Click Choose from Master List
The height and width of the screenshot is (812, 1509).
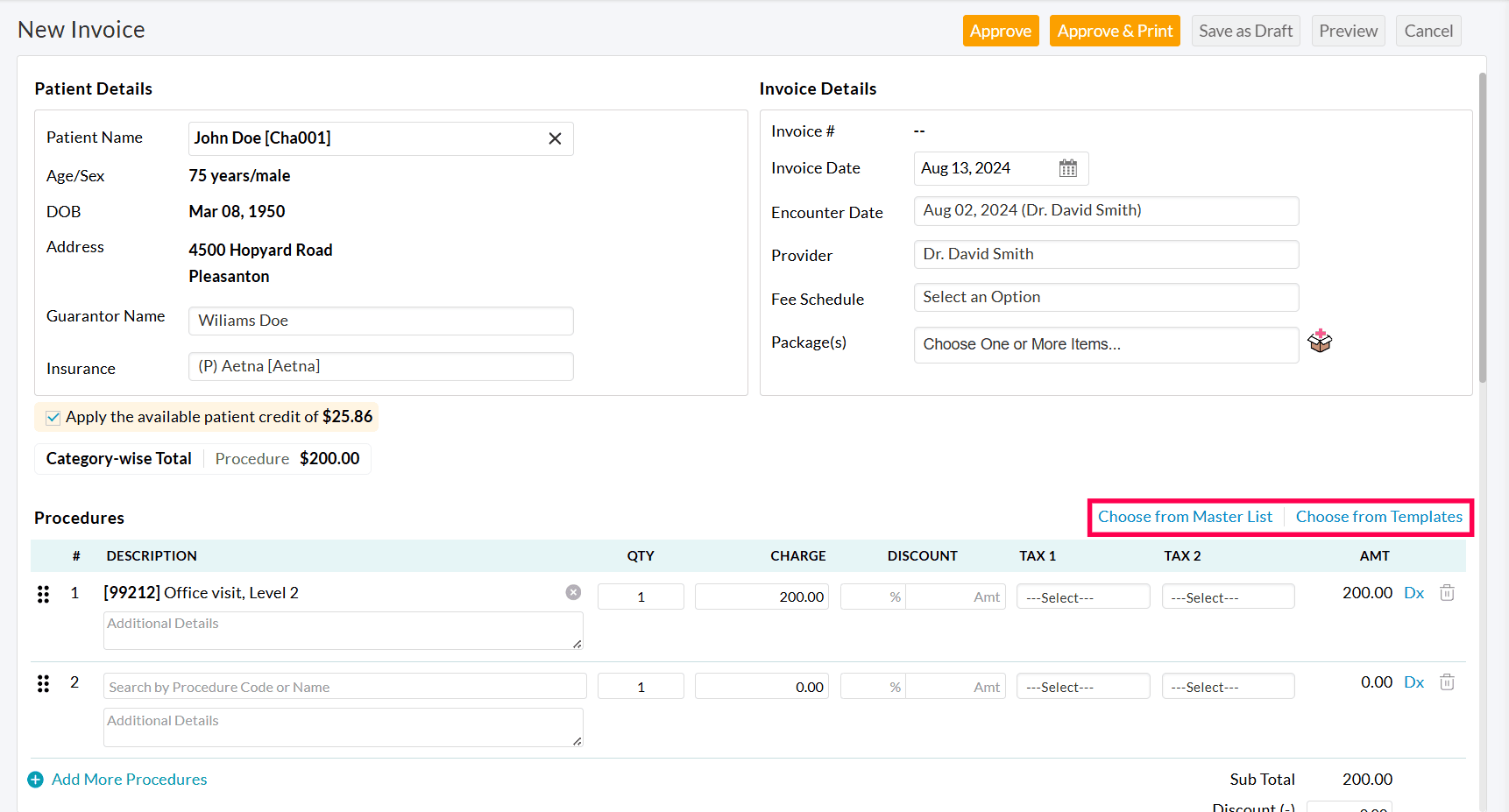pyautogui.click(x=1186, y=517)
